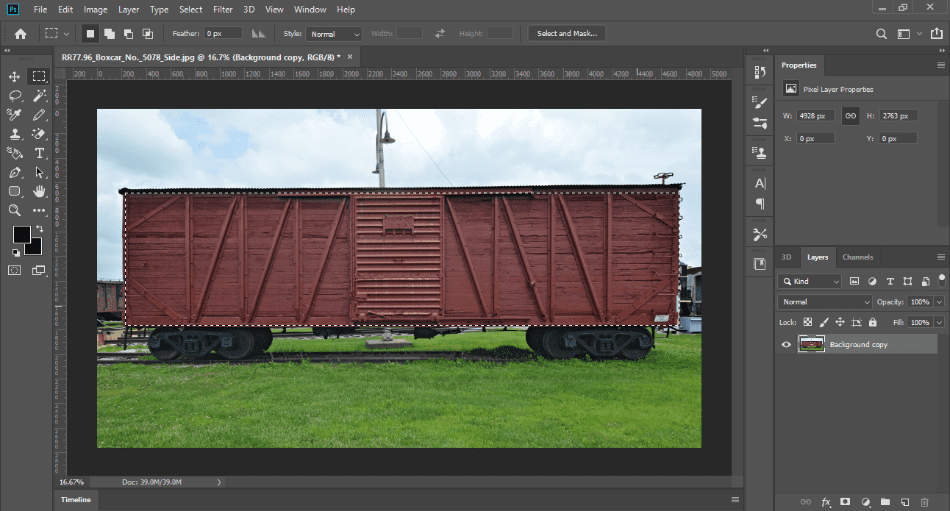Open the Brush Settings panel icon
950x511 pixels.
point(760,102)
